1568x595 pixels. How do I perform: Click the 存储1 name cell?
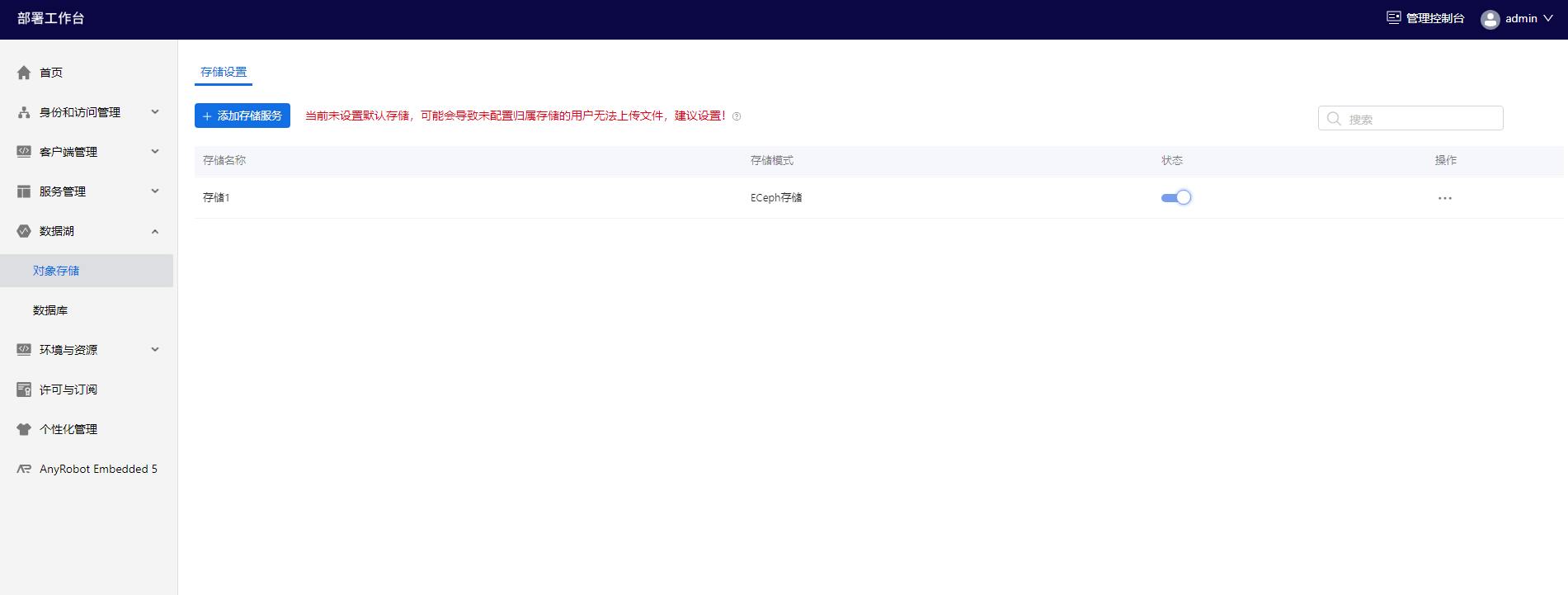pyautogui.click(x=216, y=197)
